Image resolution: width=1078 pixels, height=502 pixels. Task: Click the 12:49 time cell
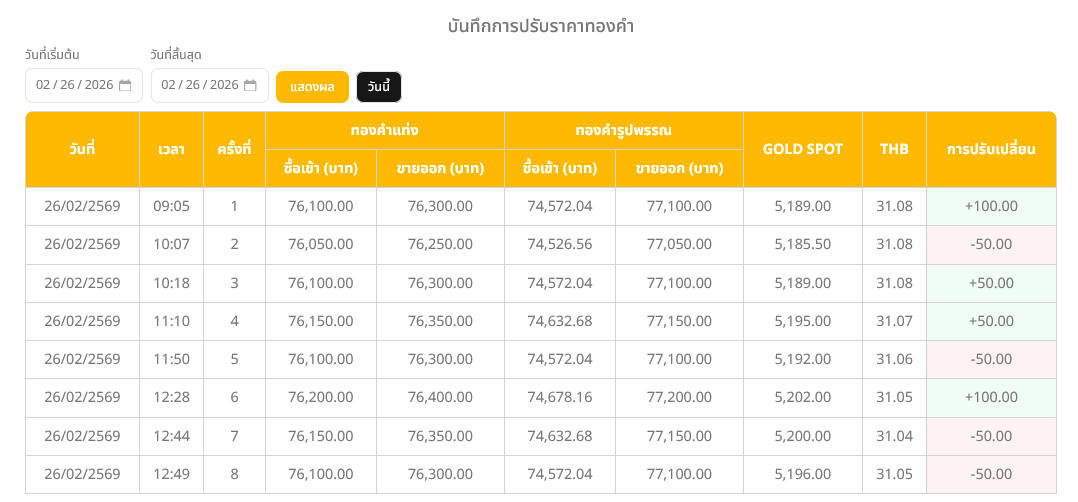171,473
